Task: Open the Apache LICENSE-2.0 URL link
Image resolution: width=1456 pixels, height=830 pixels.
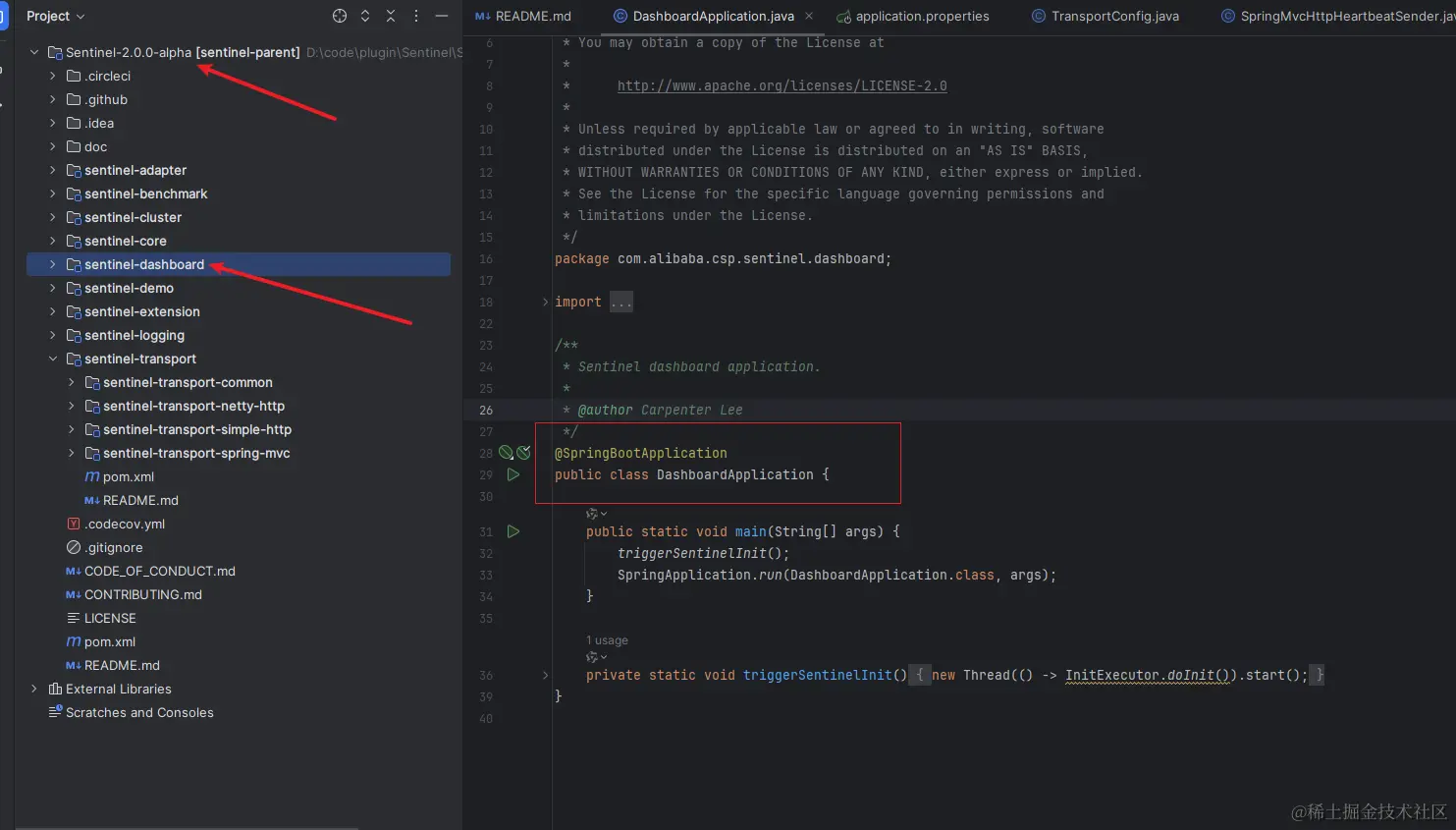Action: click(x=782, y=85)
